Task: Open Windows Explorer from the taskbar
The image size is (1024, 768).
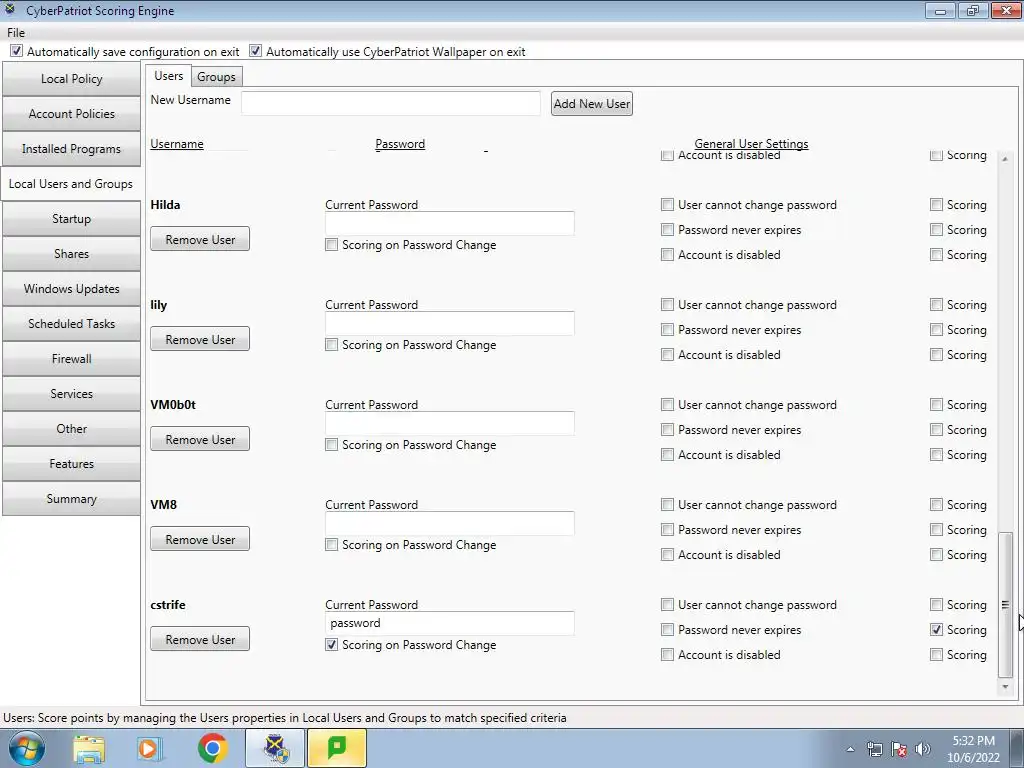Action: (x=89, y=748)
